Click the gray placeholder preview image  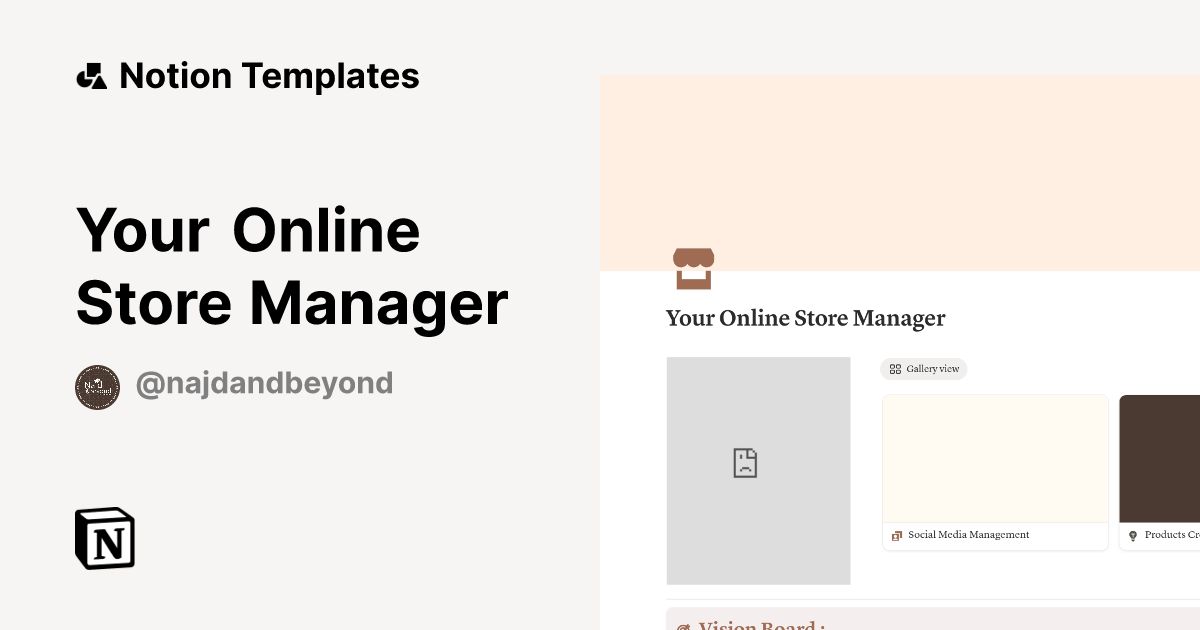[x=758, y=470]
